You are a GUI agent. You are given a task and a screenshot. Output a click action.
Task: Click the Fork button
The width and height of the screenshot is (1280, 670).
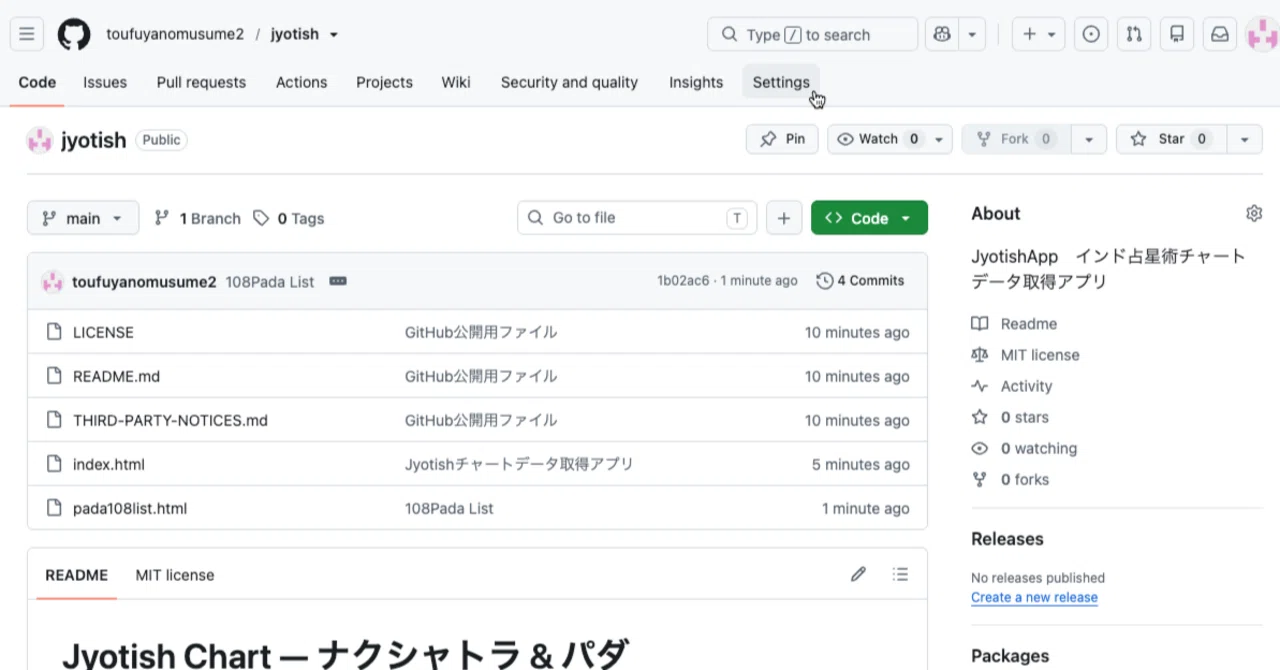click(1016, 139)
